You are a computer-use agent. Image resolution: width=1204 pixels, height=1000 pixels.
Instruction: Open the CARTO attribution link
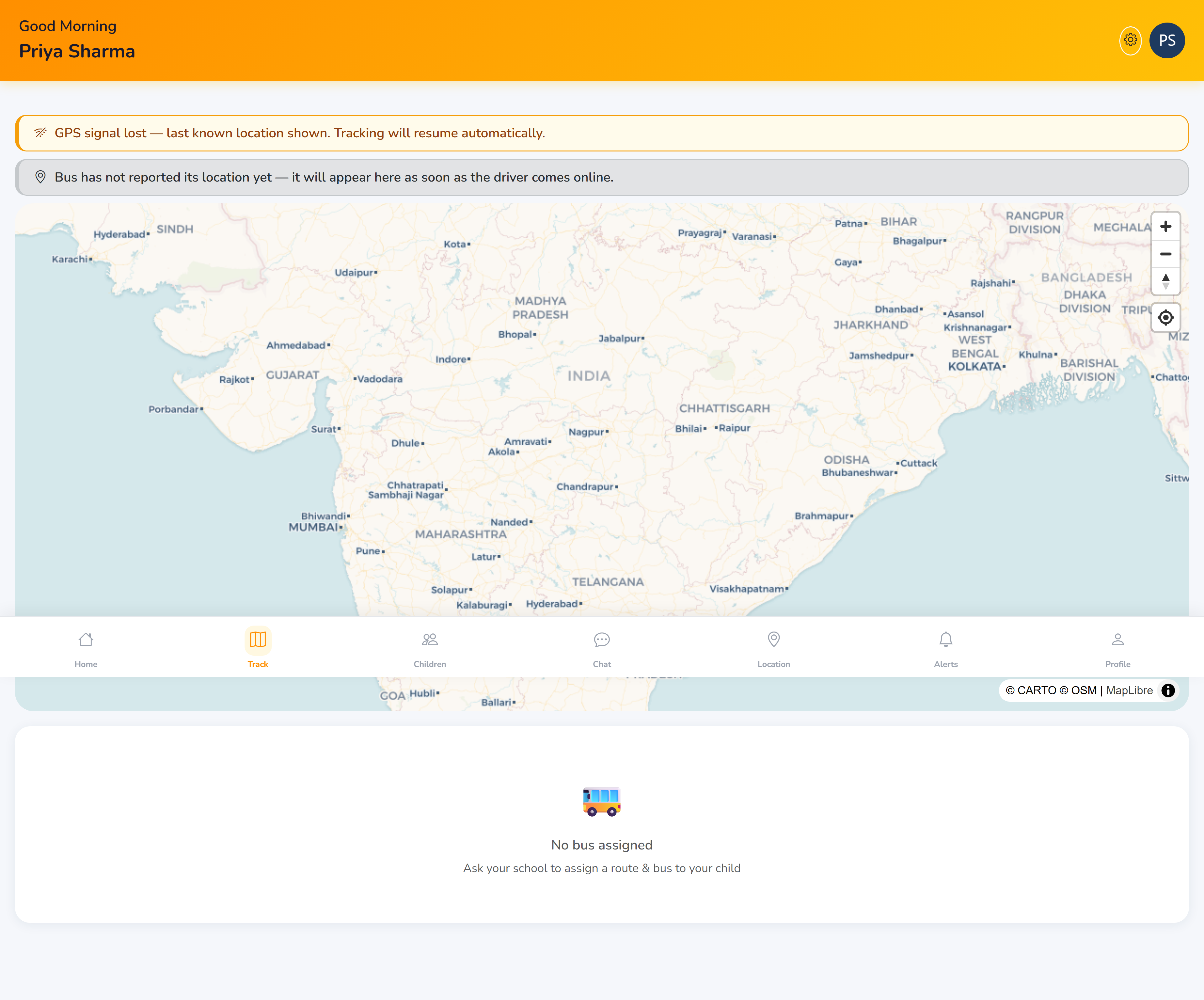click(x=1030, y=690)
